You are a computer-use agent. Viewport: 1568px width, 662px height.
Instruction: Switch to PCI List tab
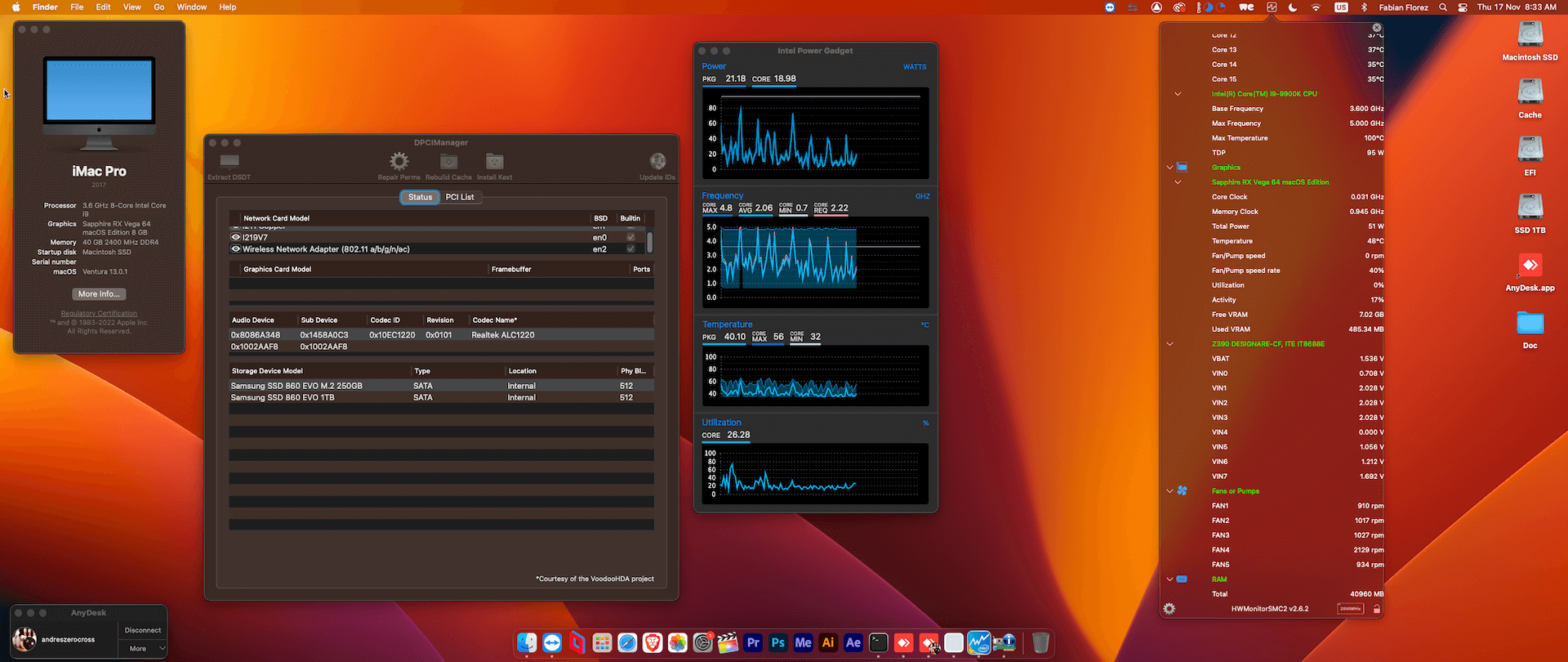[x=460, y=197]
